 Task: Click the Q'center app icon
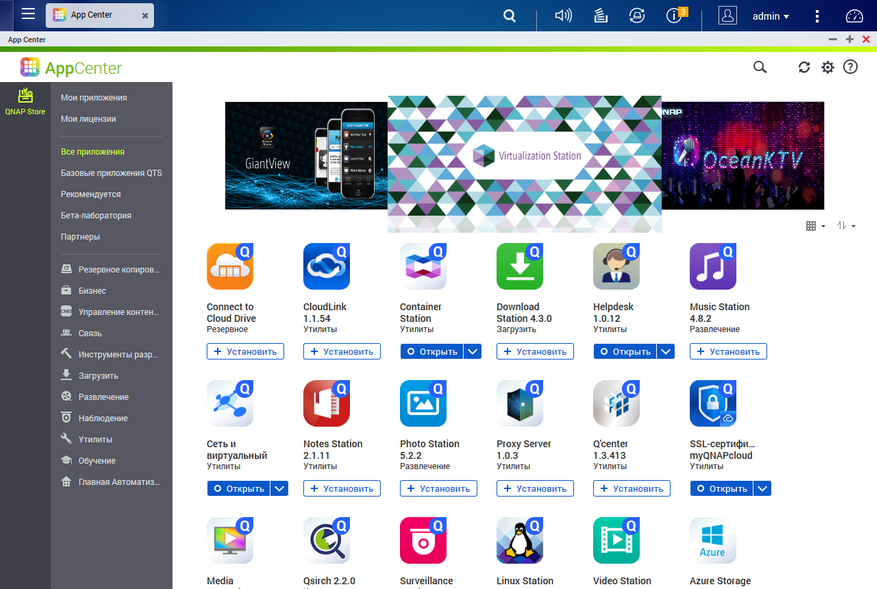(x=616, y=403)
